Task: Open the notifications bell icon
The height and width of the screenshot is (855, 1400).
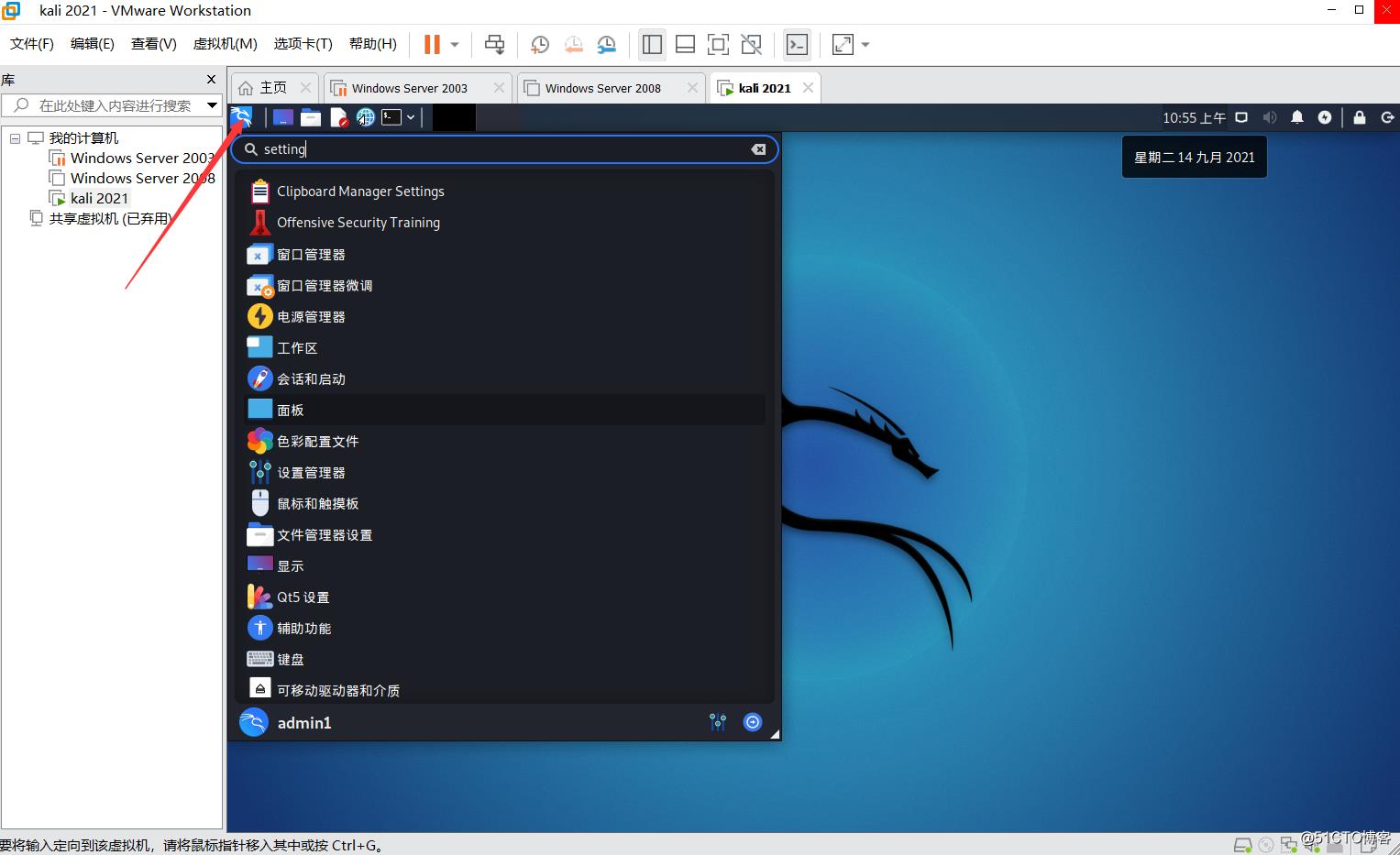Action: (x=1297, y=117)
